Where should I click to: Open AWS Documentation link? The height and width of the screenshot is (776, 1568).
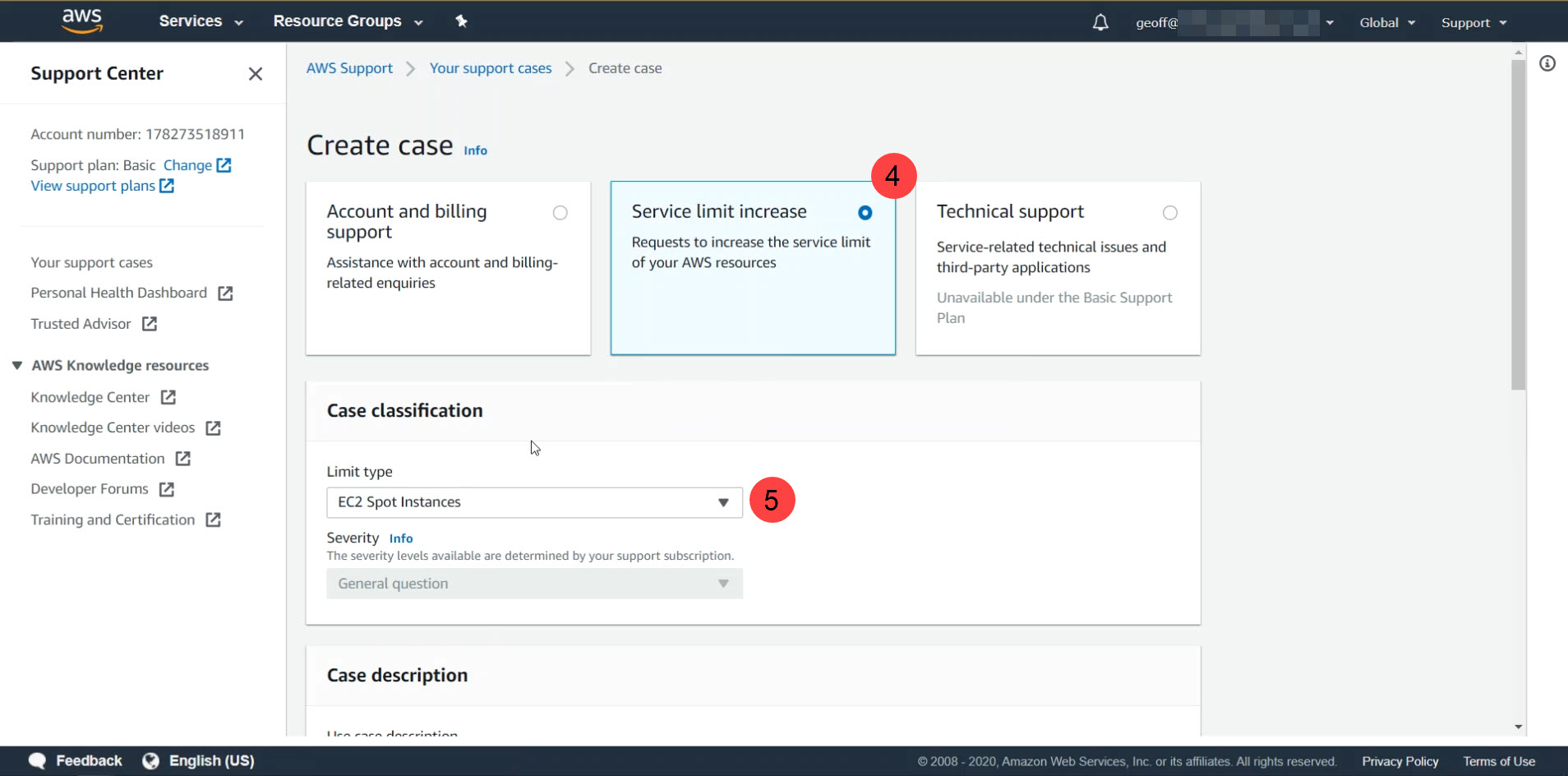pyautogui.click(x=98, y=459)
